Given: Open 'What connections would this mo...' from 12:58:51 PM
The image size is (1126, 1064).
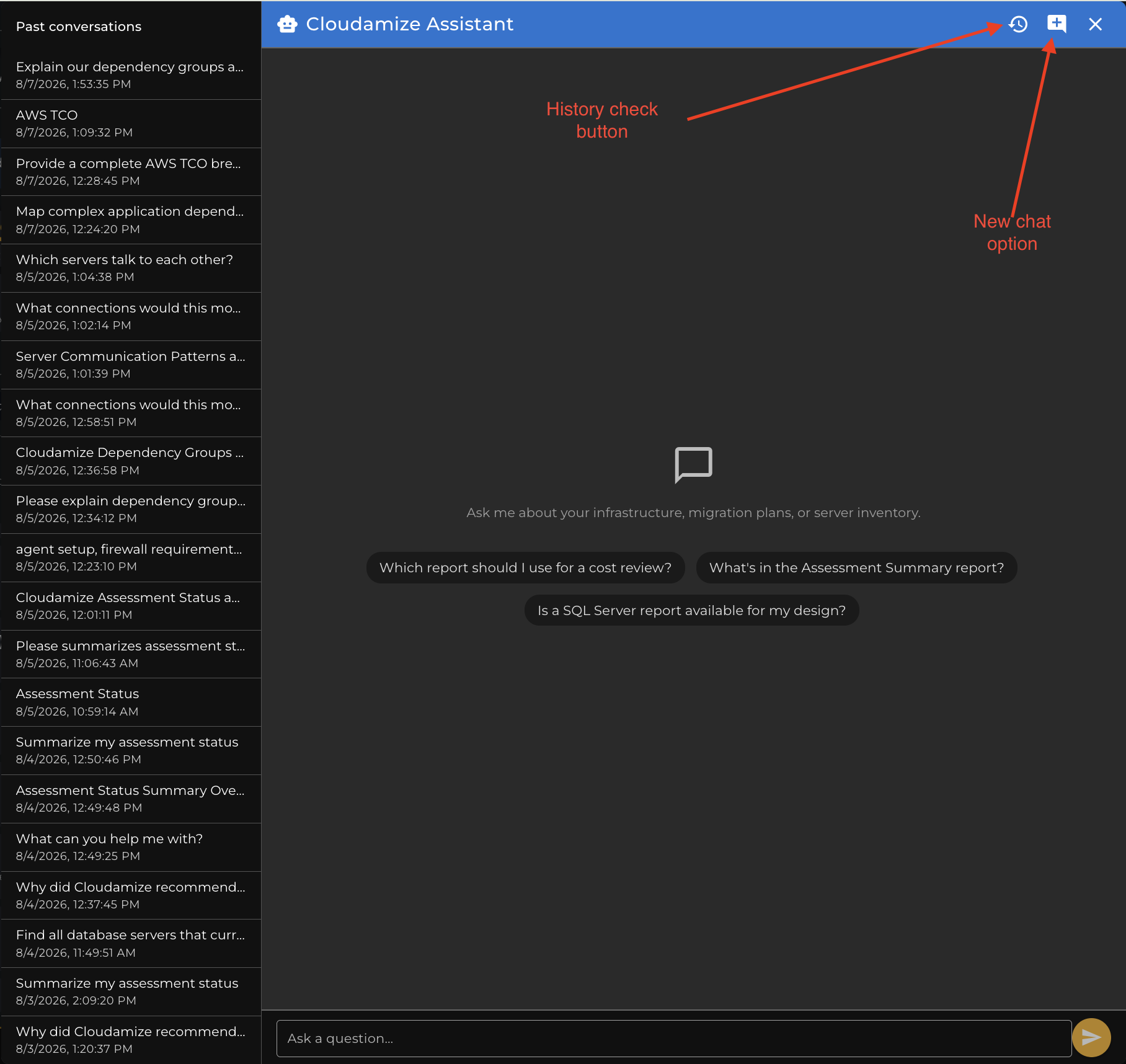Looking at the screenshot, I should (x=131, y=413).
